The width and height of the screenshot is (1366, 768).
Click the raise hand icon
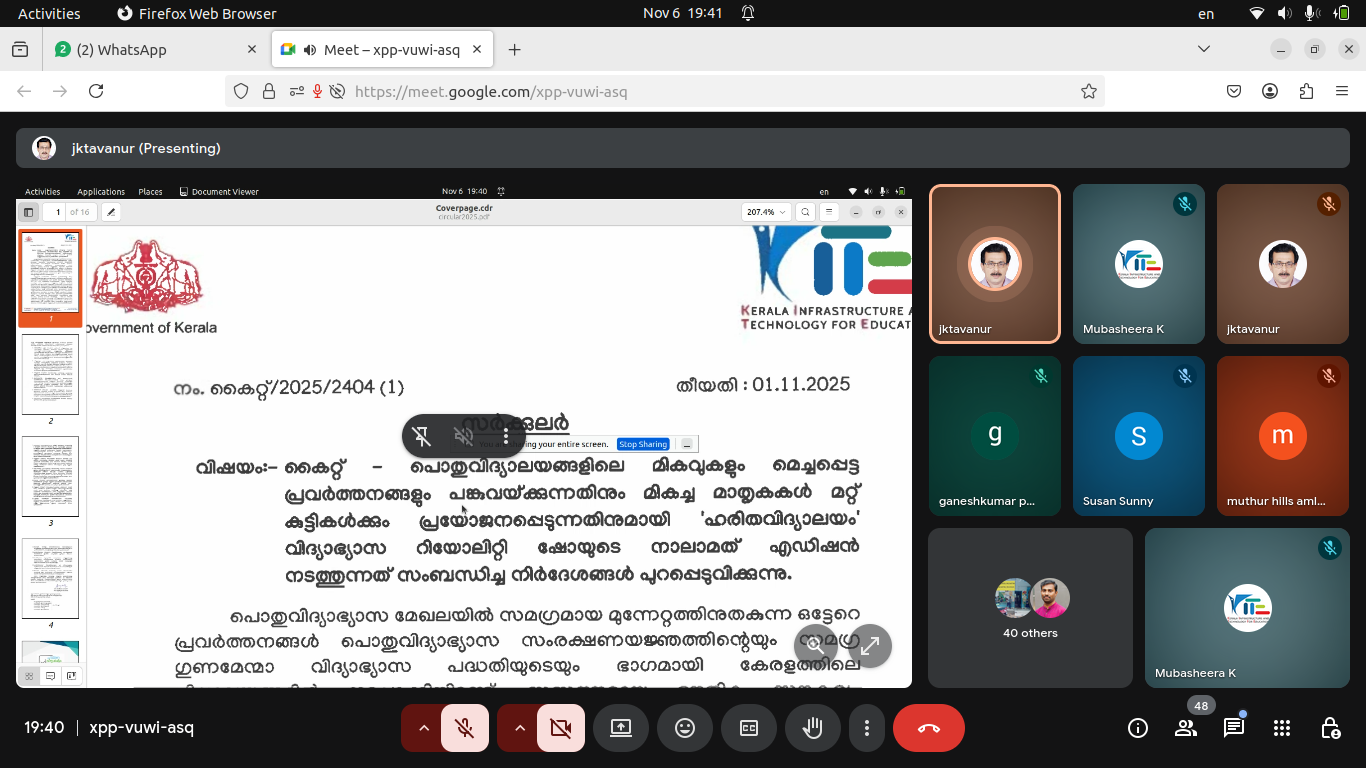813,728
